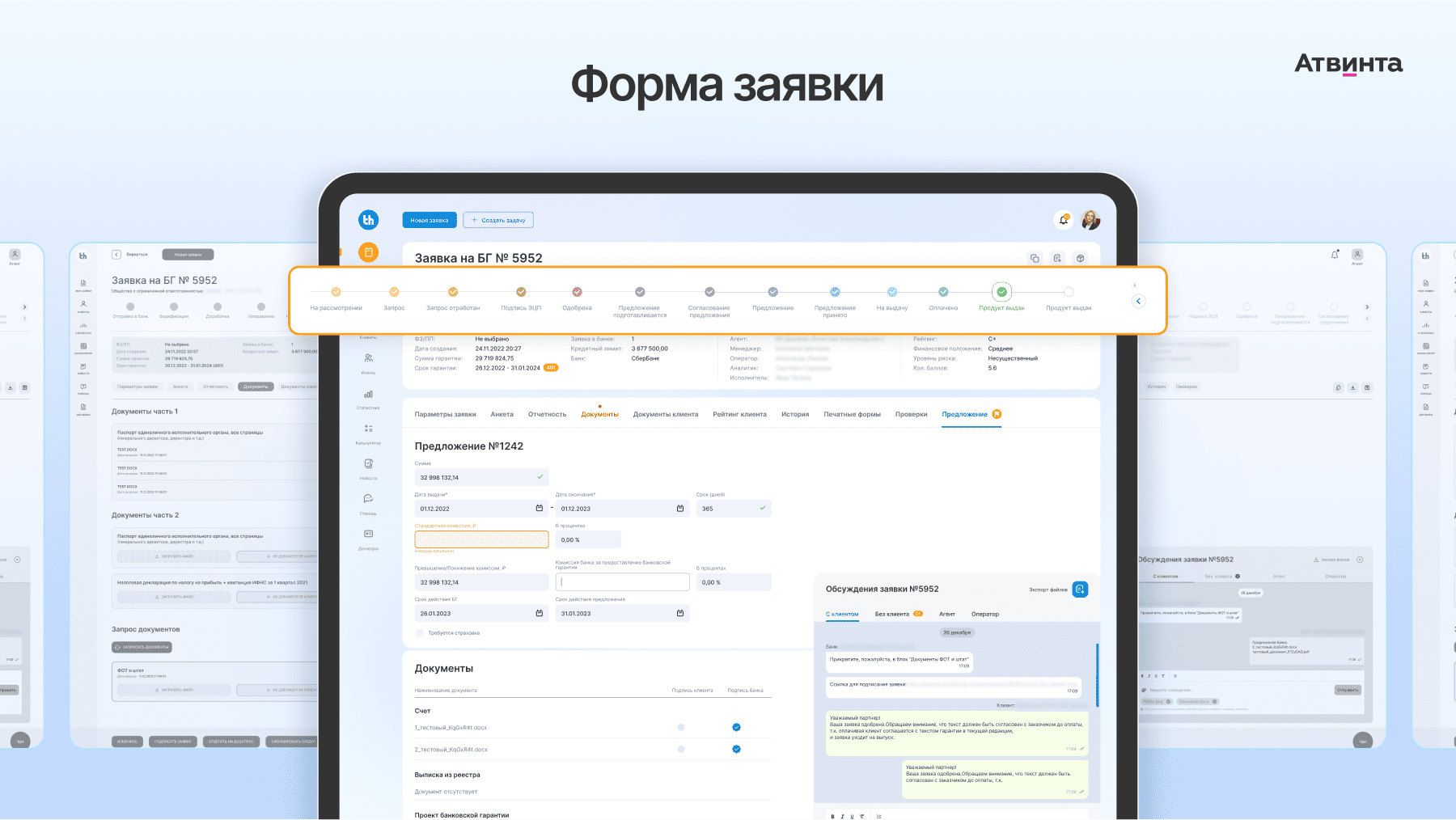Click the 3D box icon in application header
Image resolution: width=1456 pixels, height=820 pixels.
point(1080,258)
